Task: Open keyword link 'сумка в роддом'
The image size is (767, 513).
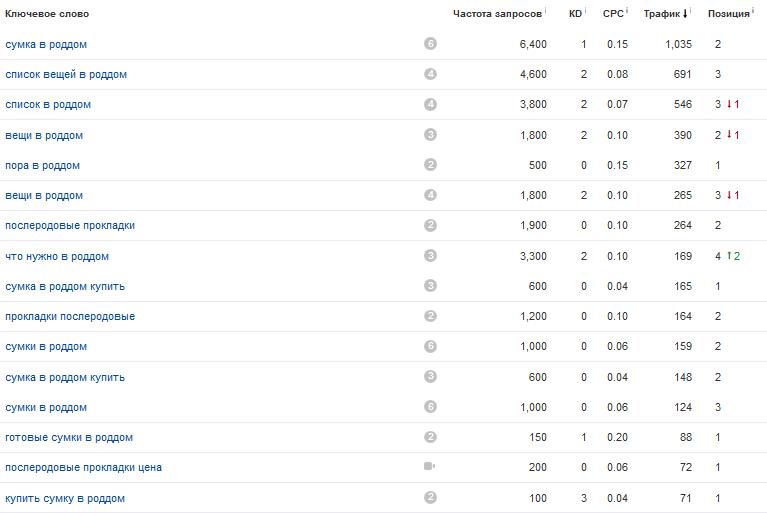Action: 46,45
